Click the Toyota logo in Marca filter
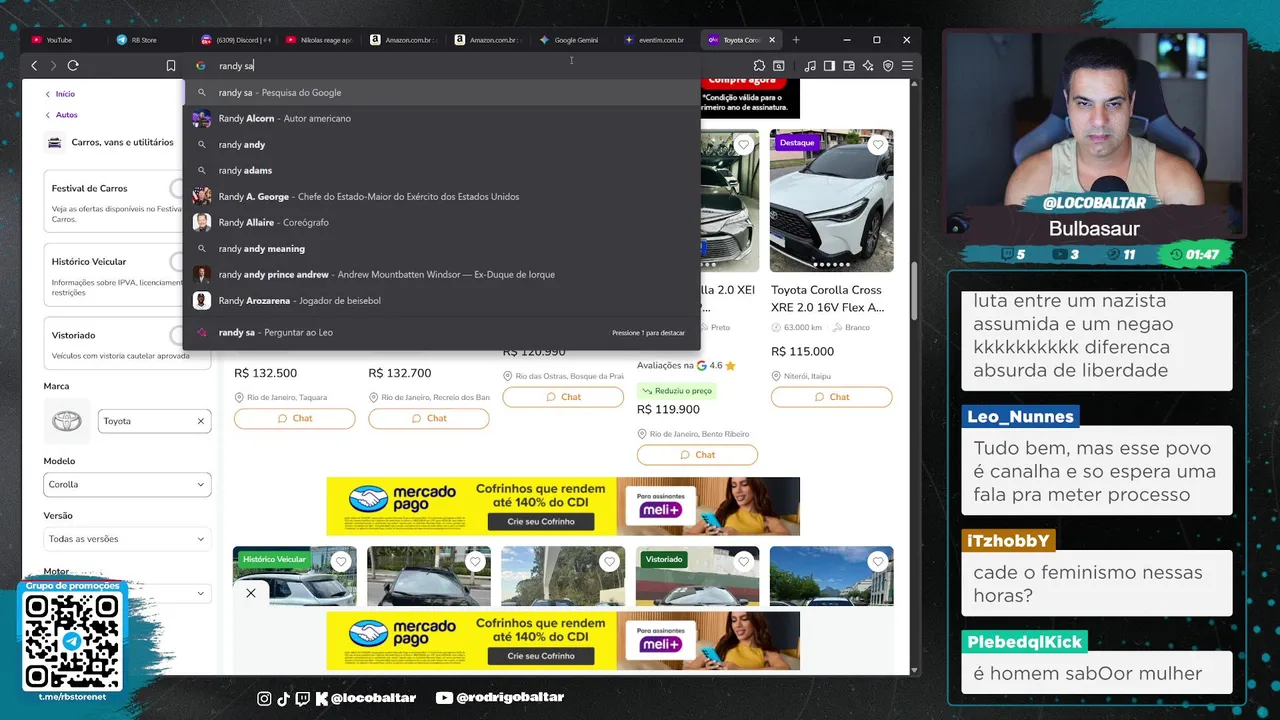This screenshot has height=720, width=1280. point(67,421)
